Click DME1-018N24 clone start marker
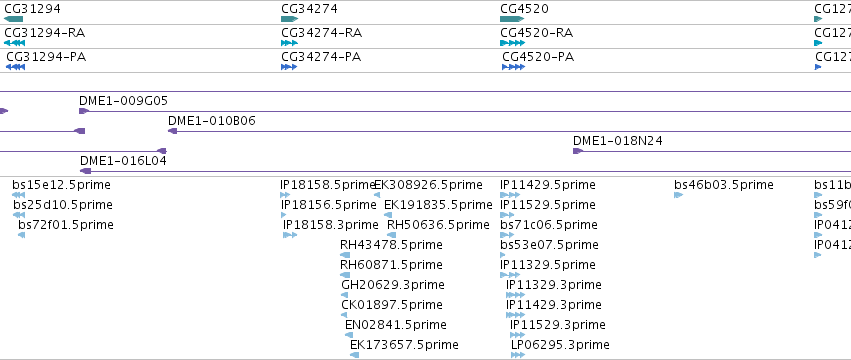The height and width of the screenshot is (360, 851). [577, 151]
